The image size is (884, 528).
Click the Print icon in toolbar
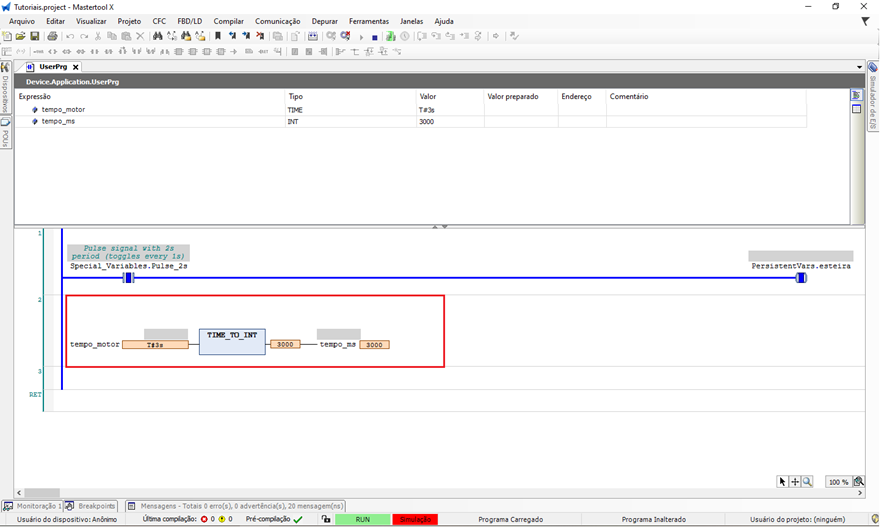point(52,36)
